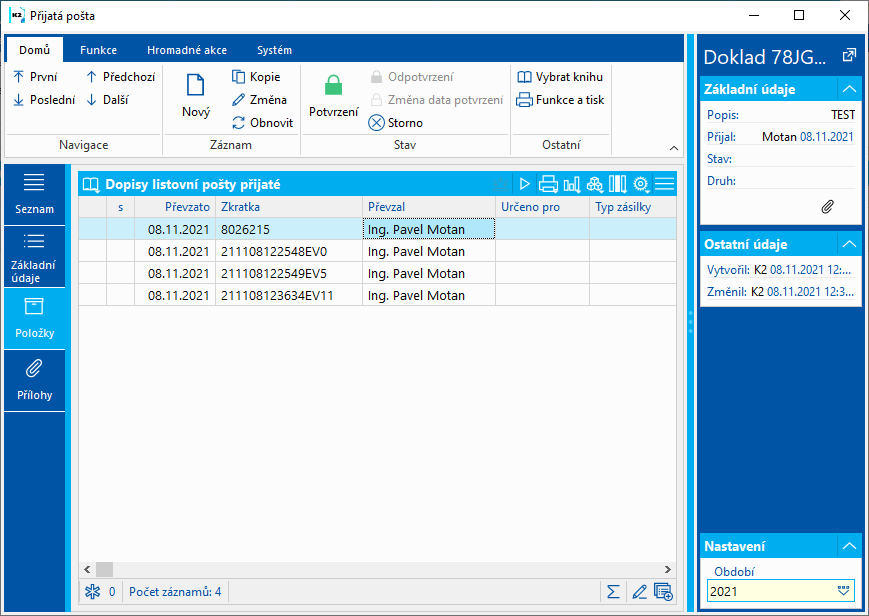This screenshot has width=869, height=616.
Task: Open print options in list toolbar
Action: 548,184
